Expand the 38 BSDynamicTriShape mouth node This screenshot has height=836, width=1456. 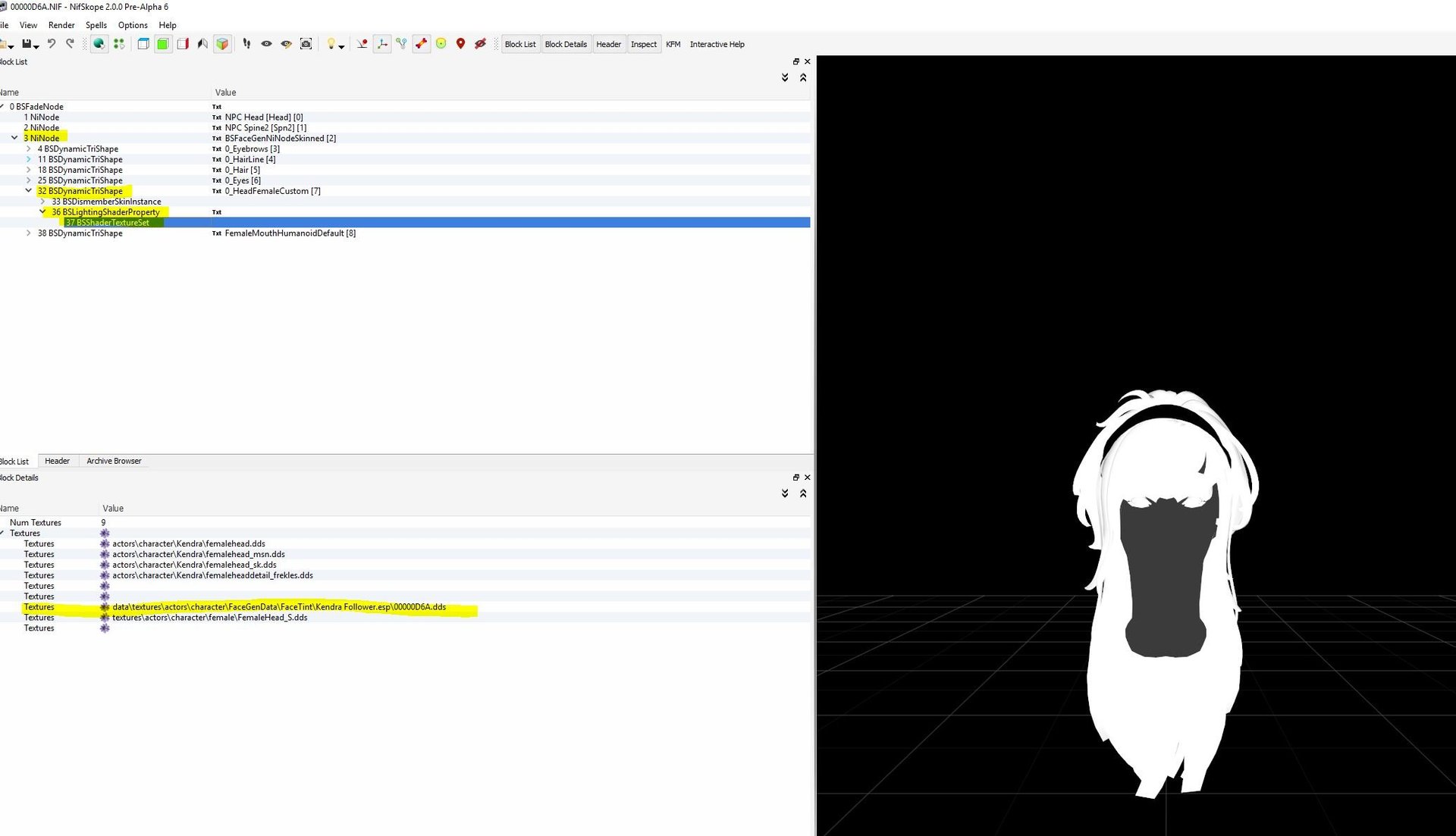point(29,233)
